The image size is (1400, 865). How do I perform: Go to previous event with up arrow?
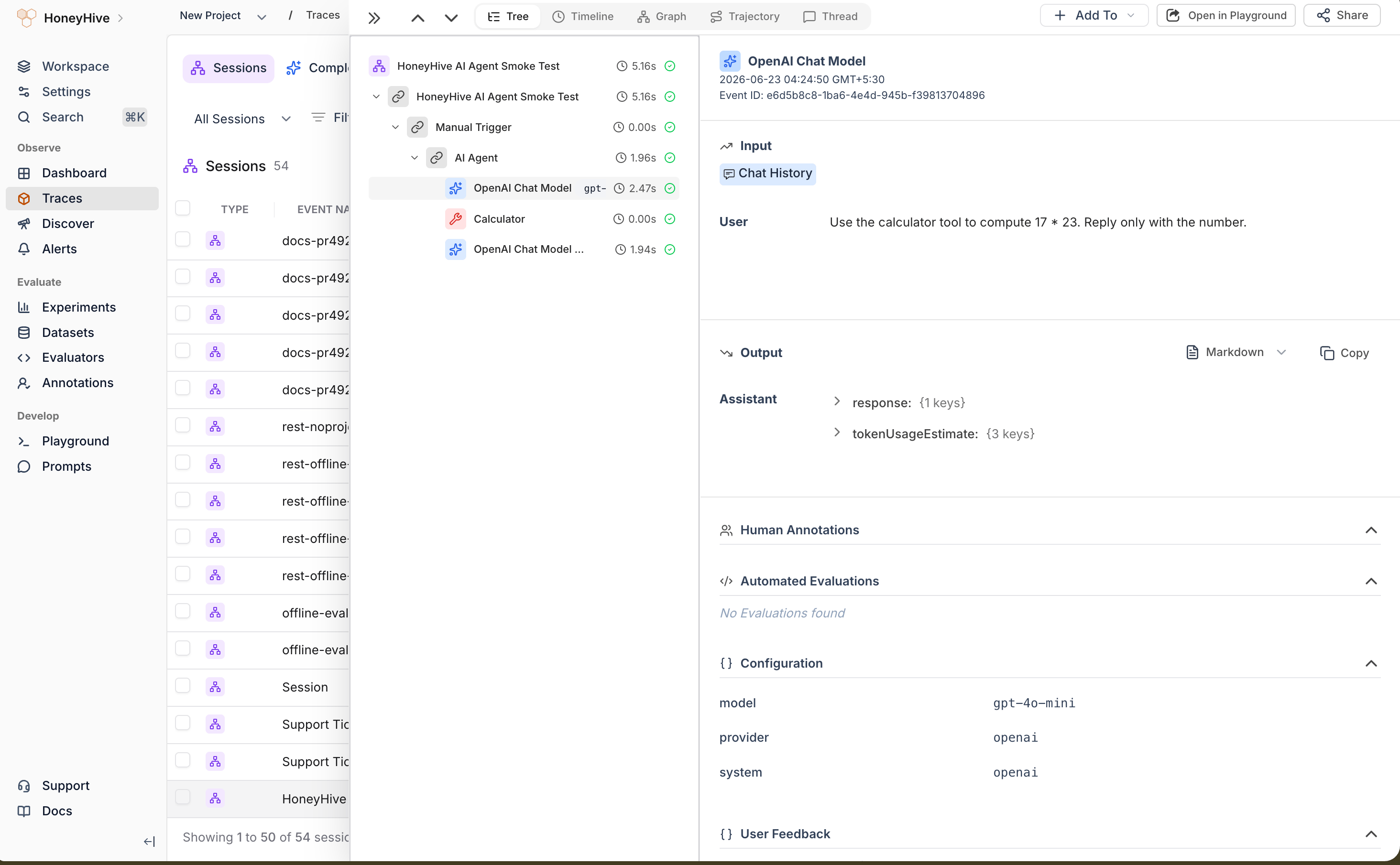click(x=418, y=18)
